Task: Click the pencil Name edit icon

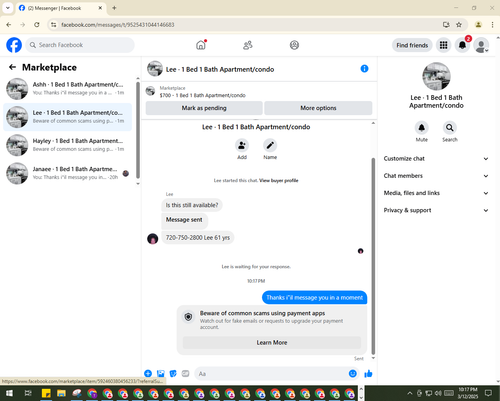Action: coord(270,146)
